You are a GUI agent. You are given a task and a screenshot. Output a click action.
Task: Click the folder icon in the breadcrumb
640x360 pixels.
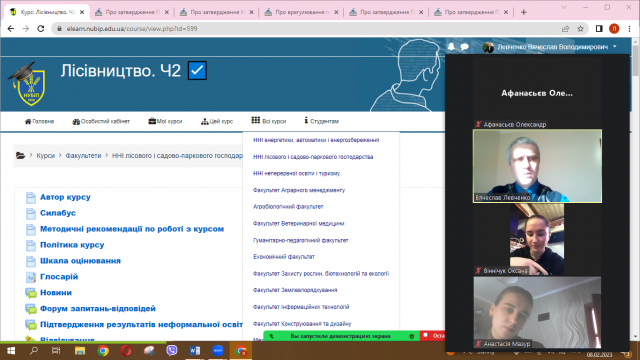(x=20, y=156)
